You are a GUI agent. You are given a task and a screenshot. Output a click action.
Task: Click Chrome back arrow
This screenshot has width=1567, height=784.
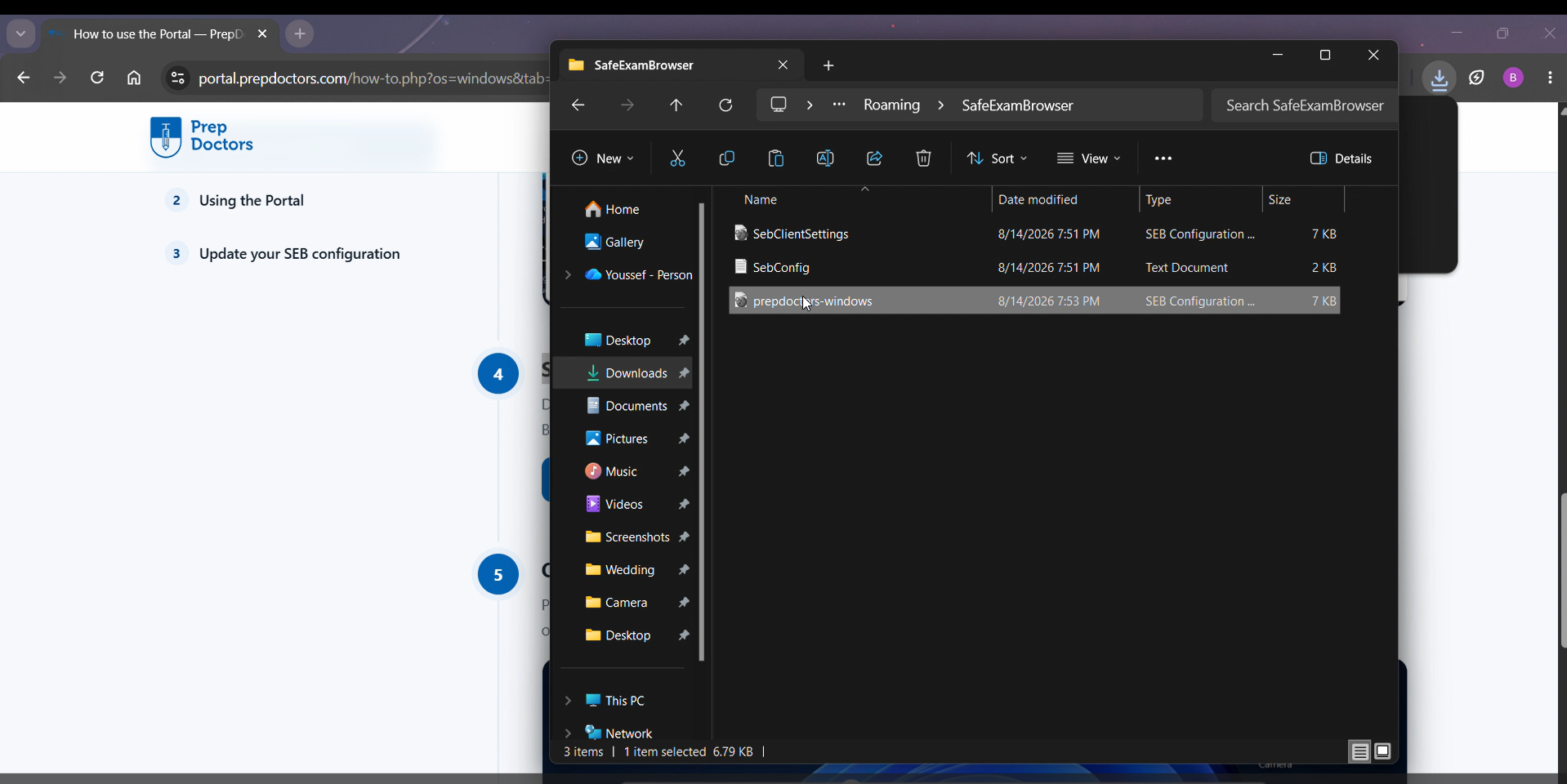23,78
